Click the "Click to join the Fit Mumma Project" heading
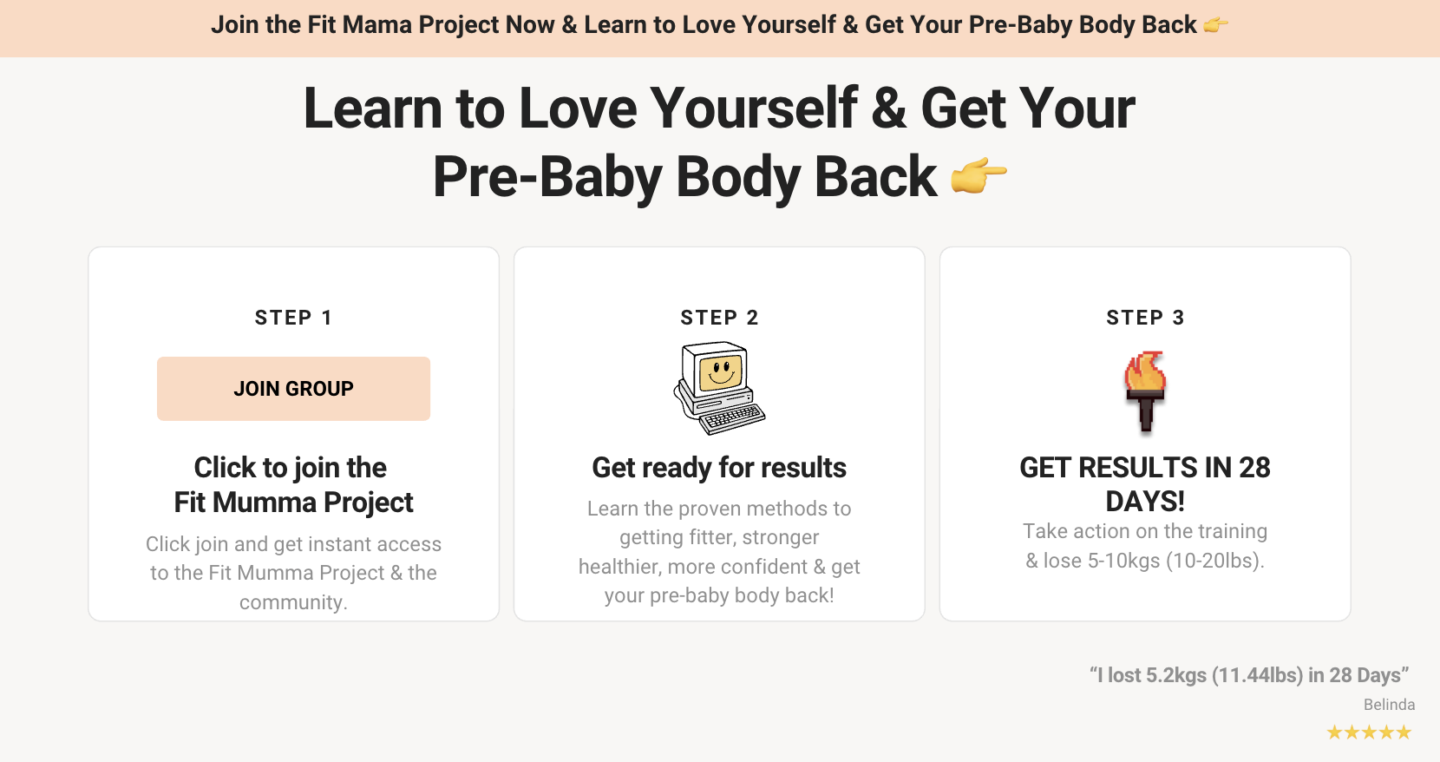 click(293, 485)
